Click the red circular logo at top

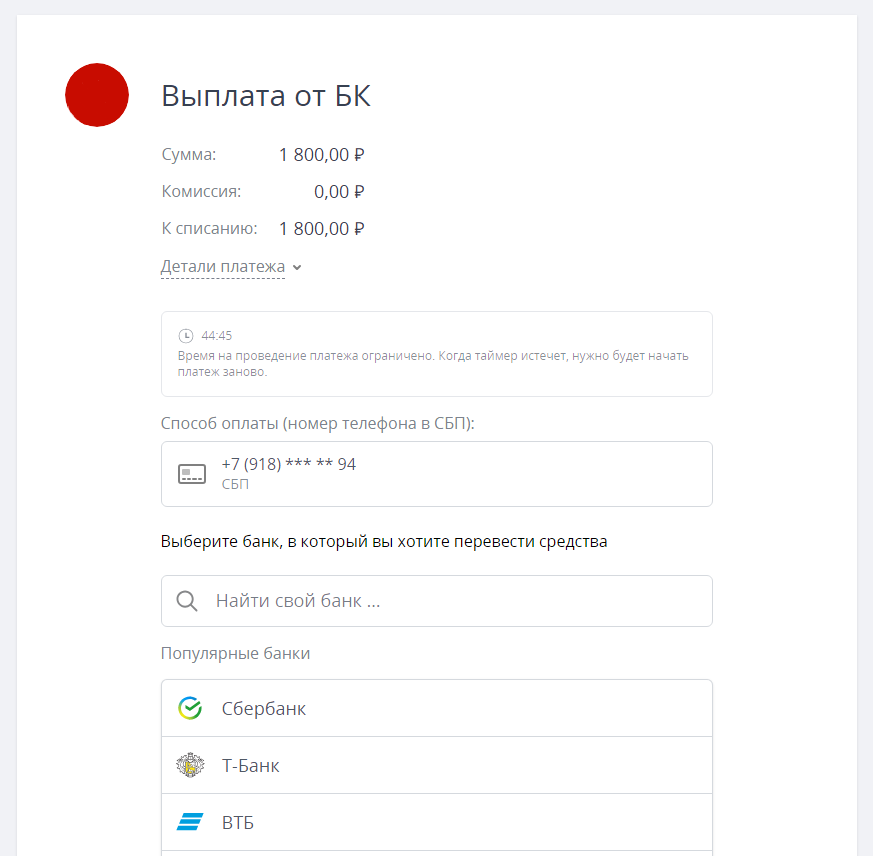pyautogui.click(x=97, y=95)
